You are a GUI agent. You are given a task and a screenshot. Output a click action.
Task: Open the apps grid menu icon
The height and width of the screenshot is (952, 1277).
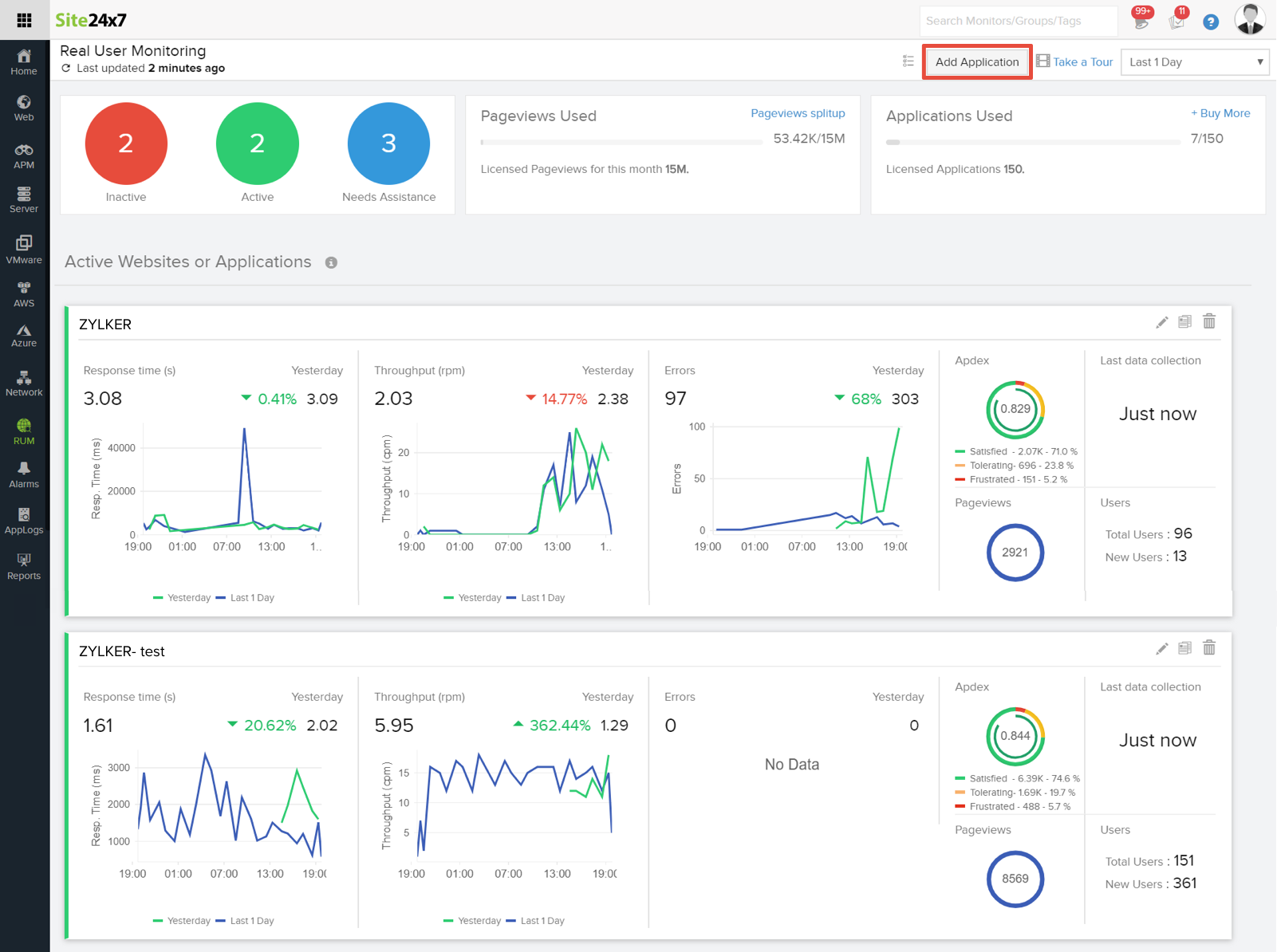tap(24, 20)
